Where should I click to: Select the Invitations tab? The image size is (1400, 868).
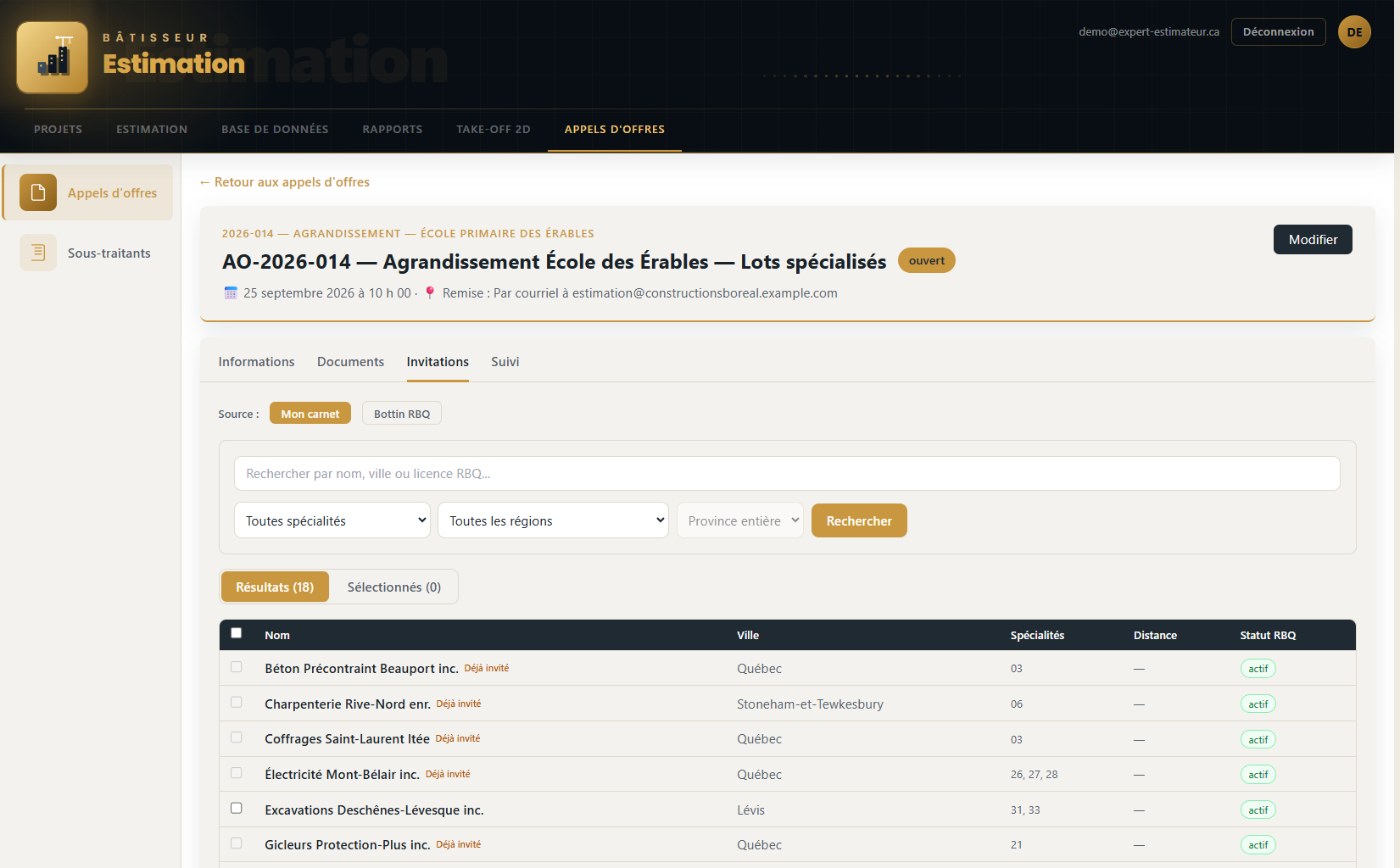(438, 362)
